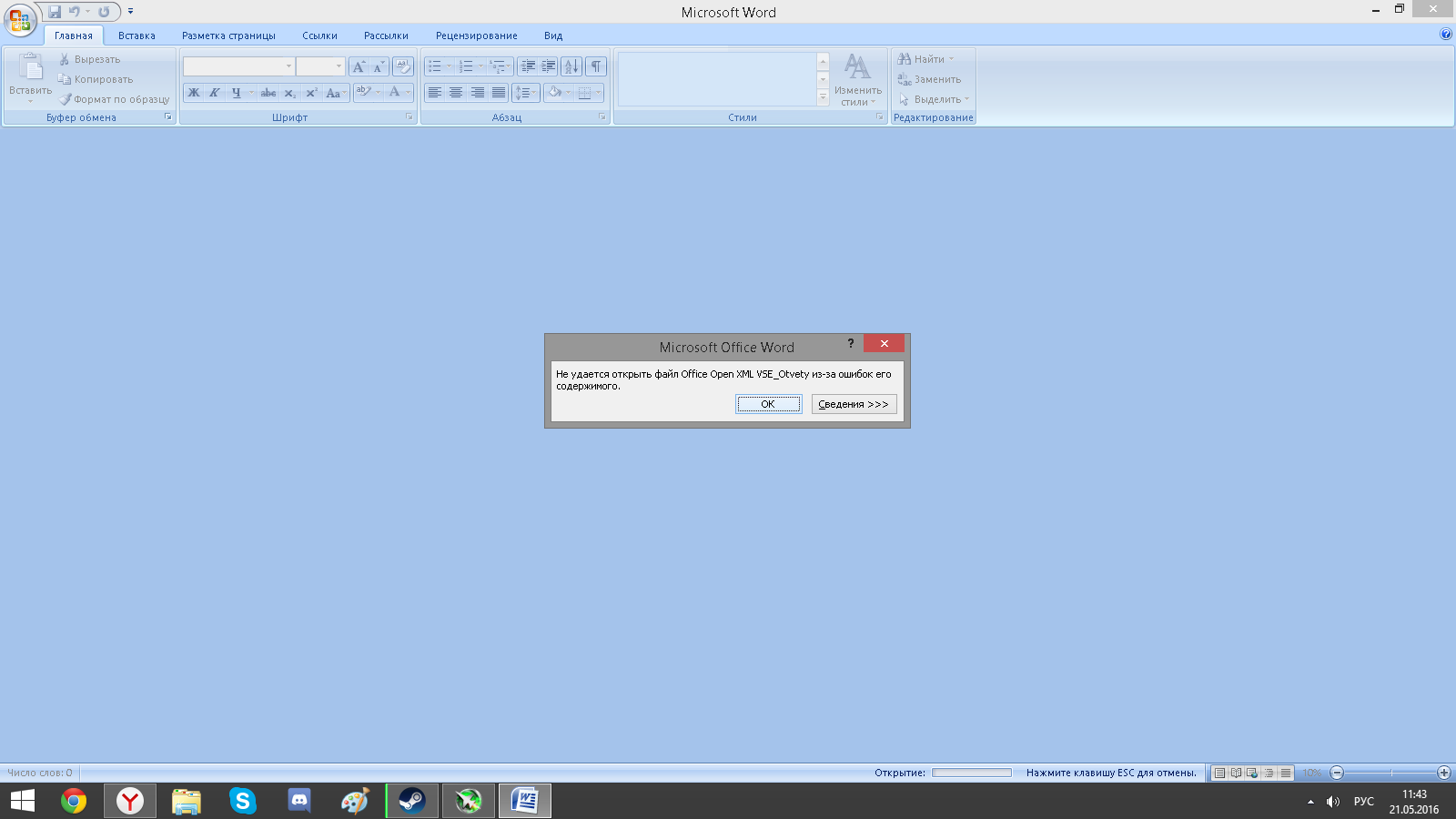Click Найти in the editing group
The height and width of the screenshot is (819, 1456).
coord(925,59)
